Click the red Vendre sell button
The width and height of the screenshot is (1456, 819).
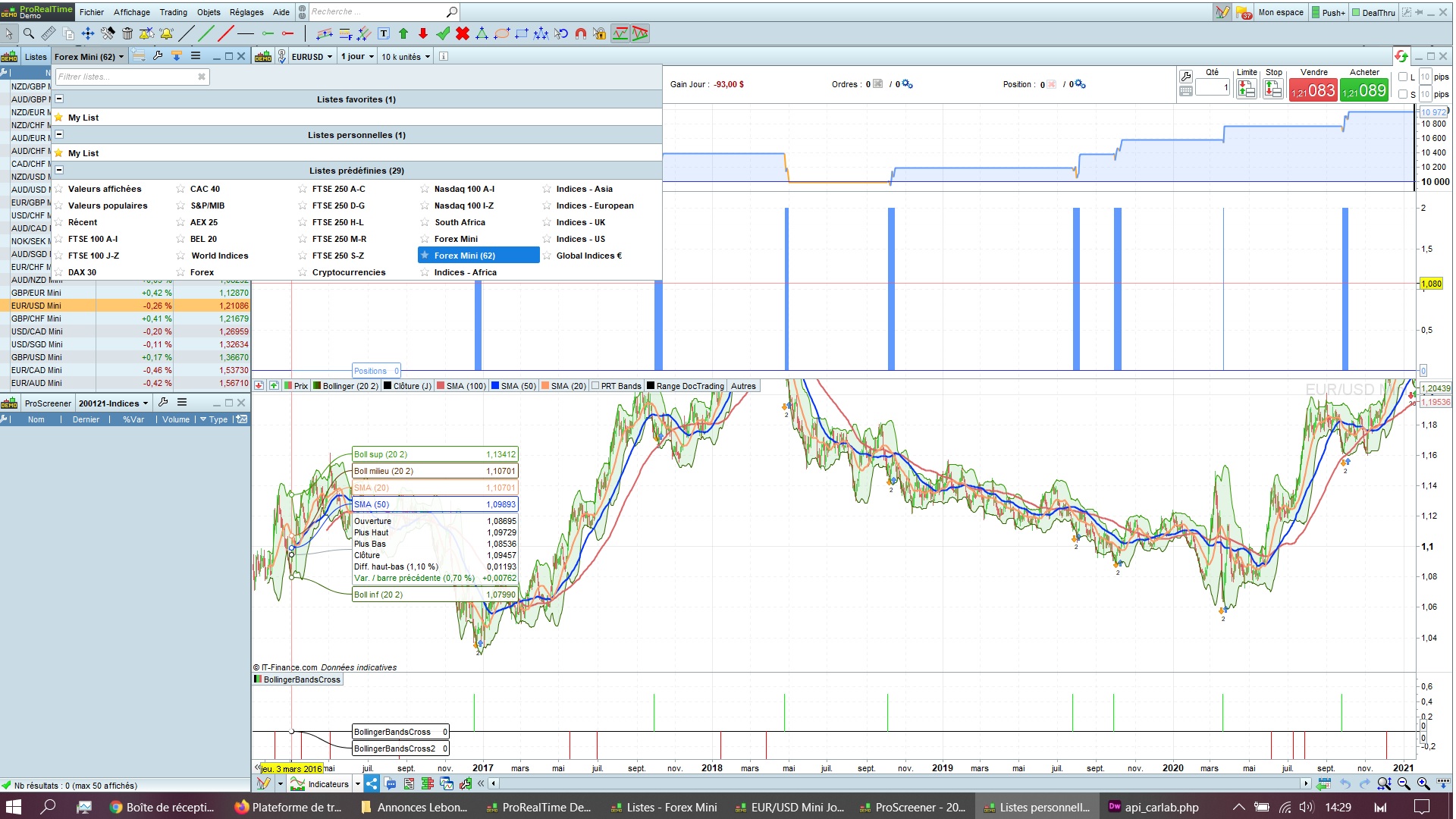pyautogui.click(x=1313, y=91)
